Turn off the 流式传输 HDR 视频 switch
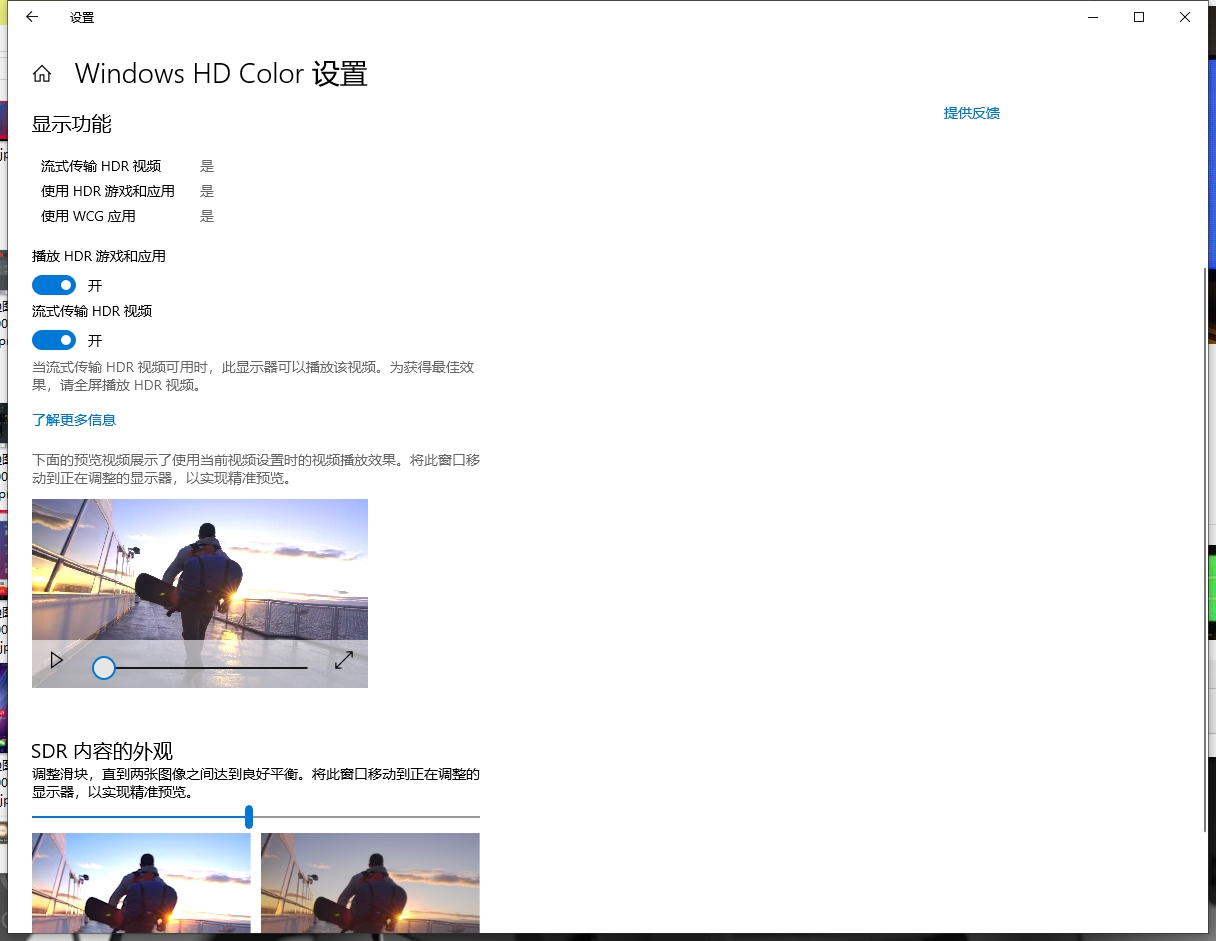This screenshot has height=941, width=1216. (54, 340)
